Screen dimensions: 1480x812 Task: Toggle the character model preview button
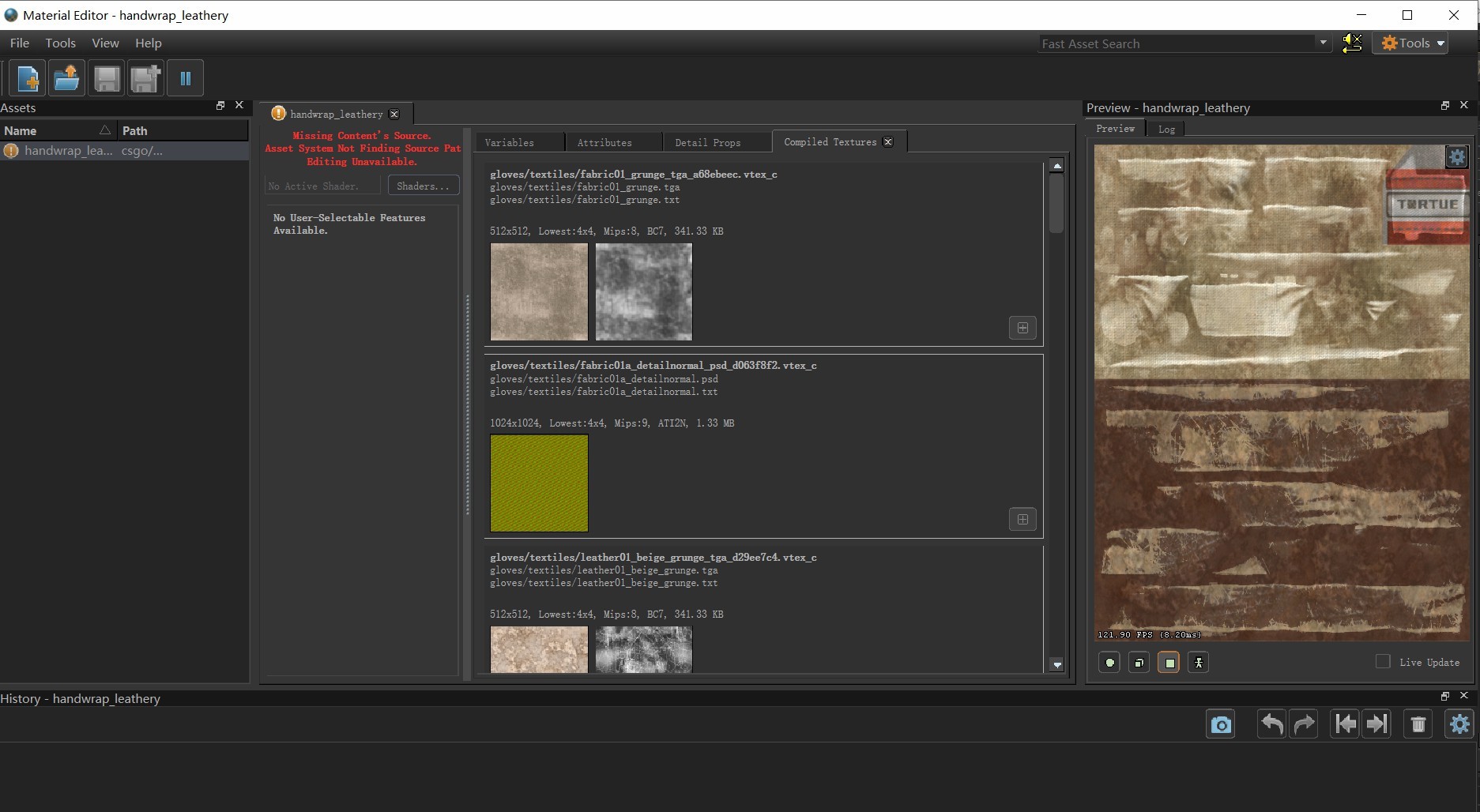coord(1199,663)
